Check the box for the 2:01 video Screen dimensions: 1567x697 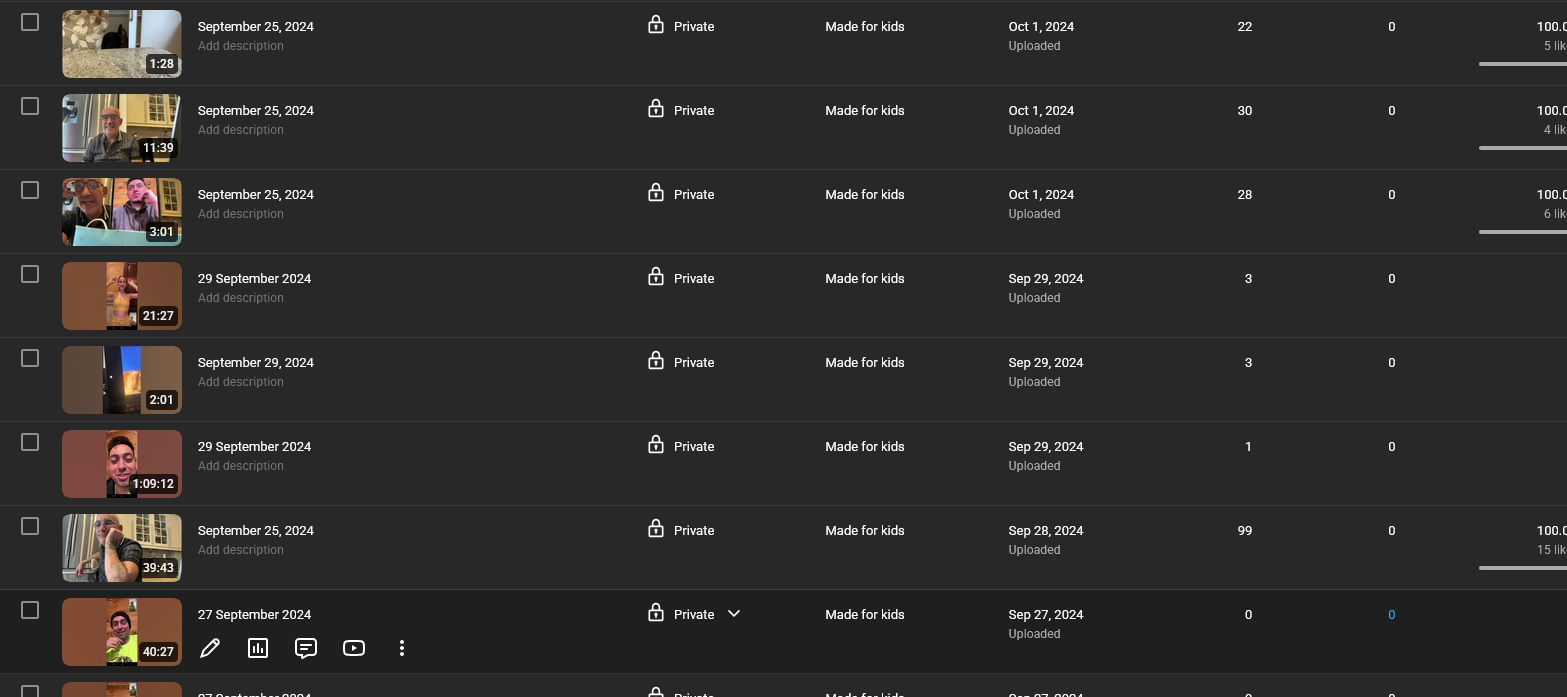[x=30, y=358]
